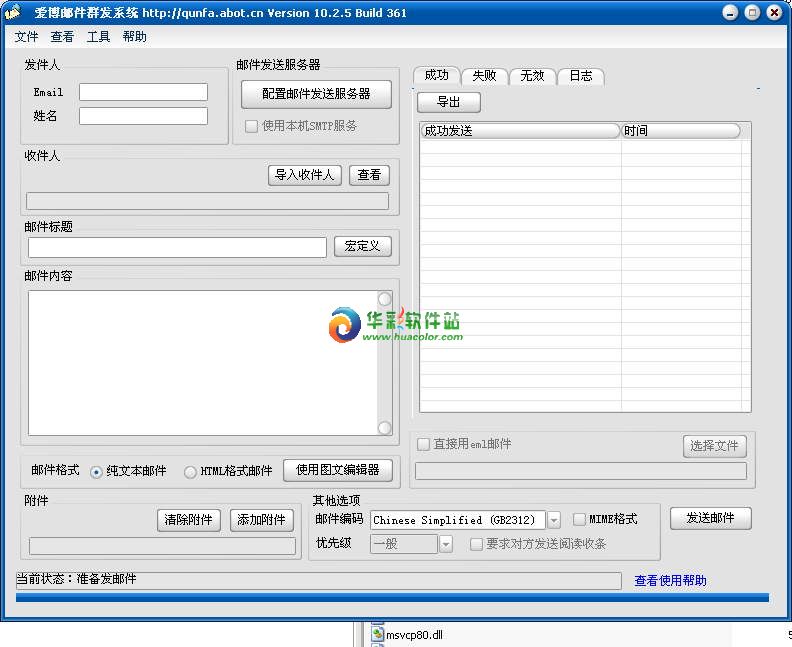Enable 使用本机SMTP服务 checkbox
The image size is (792, 647).
252,126
